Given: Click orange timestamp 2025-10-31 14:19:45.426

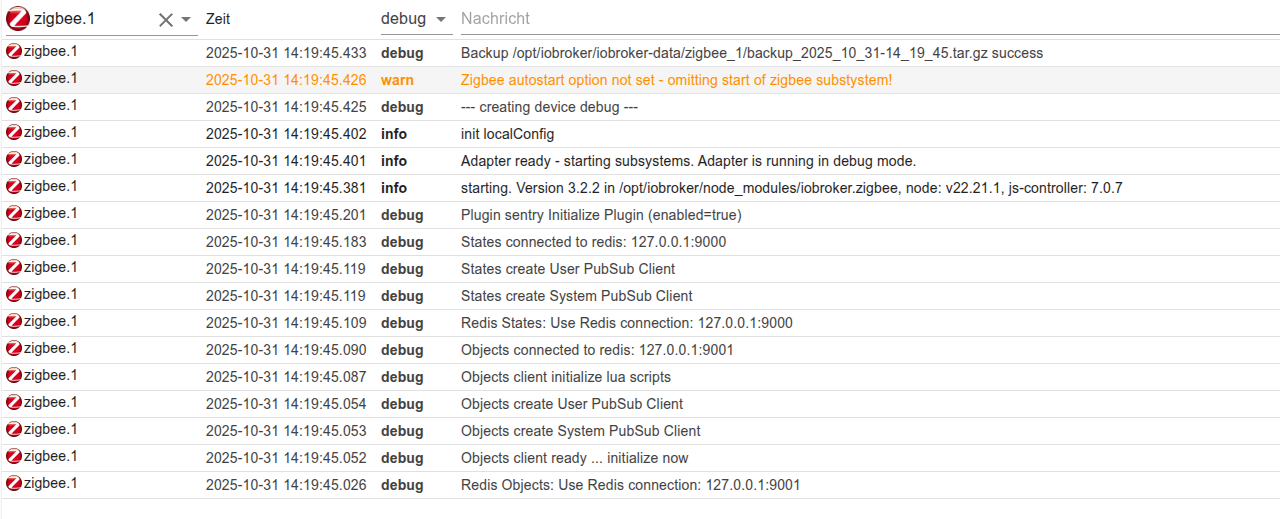Looking at the screenshot, I should tap(286, 80).
